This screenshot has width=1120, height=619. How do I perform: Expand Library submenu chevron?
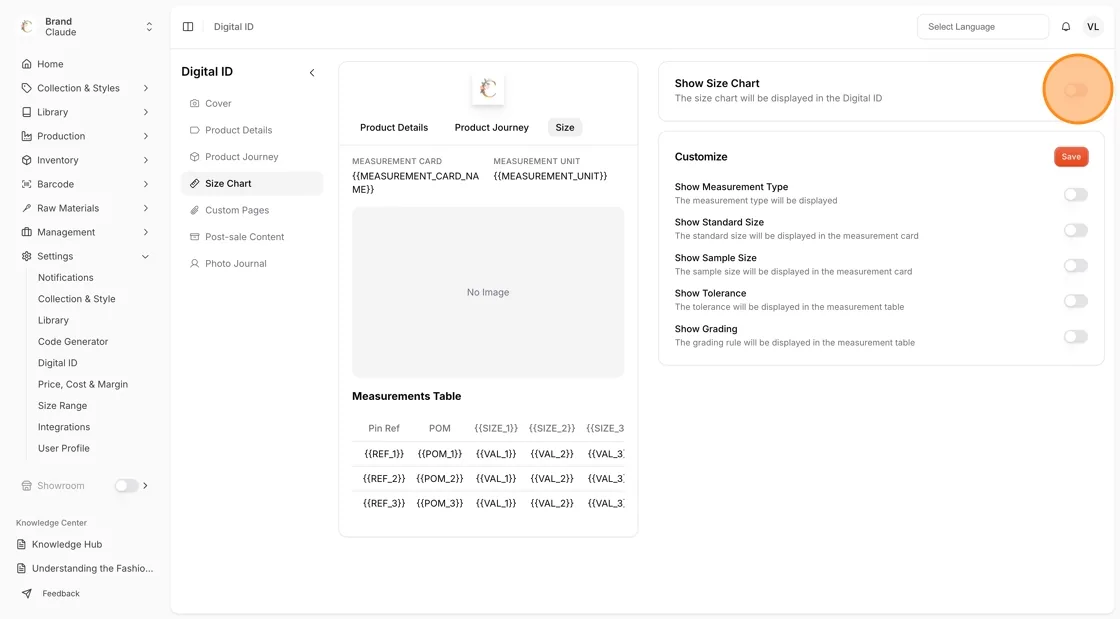[x=146, y=112]
